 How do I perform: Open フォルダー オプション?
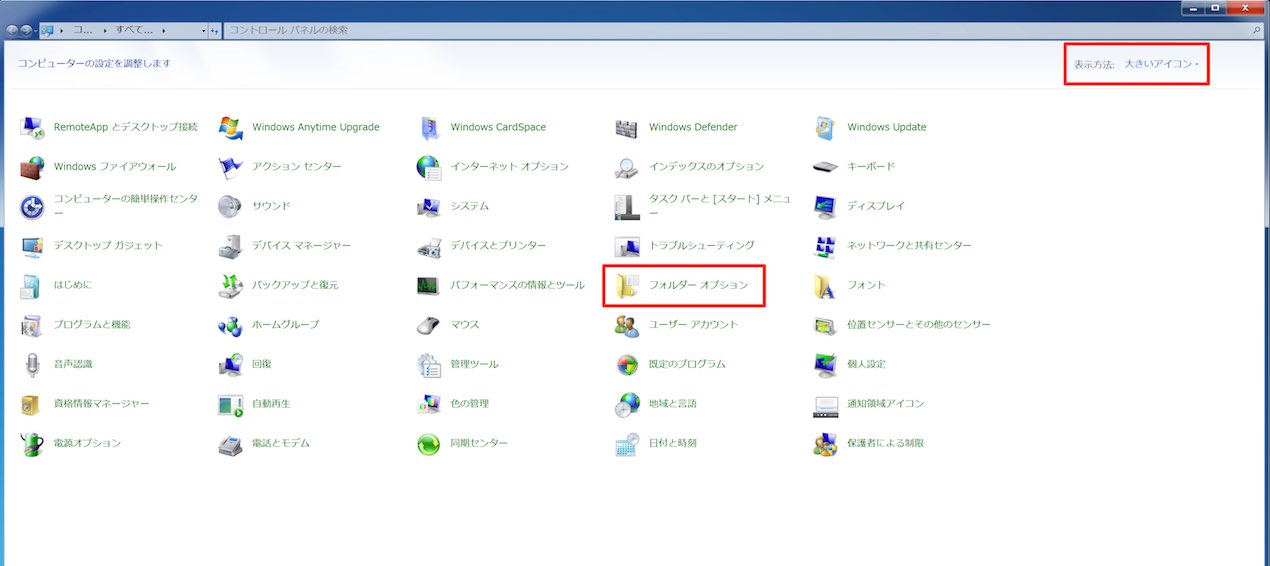pos(698,285)
